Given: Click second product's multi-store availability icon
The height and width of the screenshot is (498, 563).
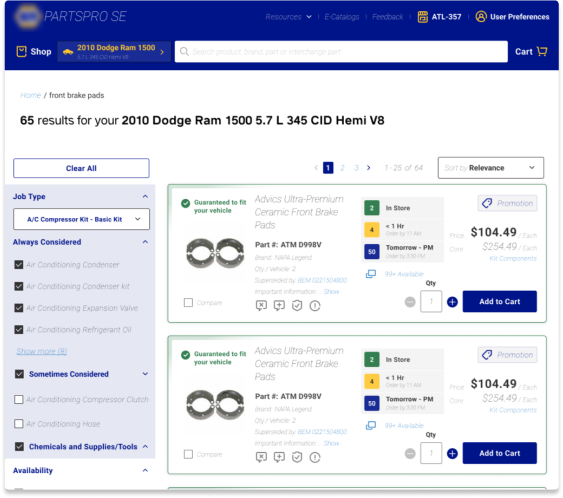Looking at the screenshot, I should pos(371,425).
